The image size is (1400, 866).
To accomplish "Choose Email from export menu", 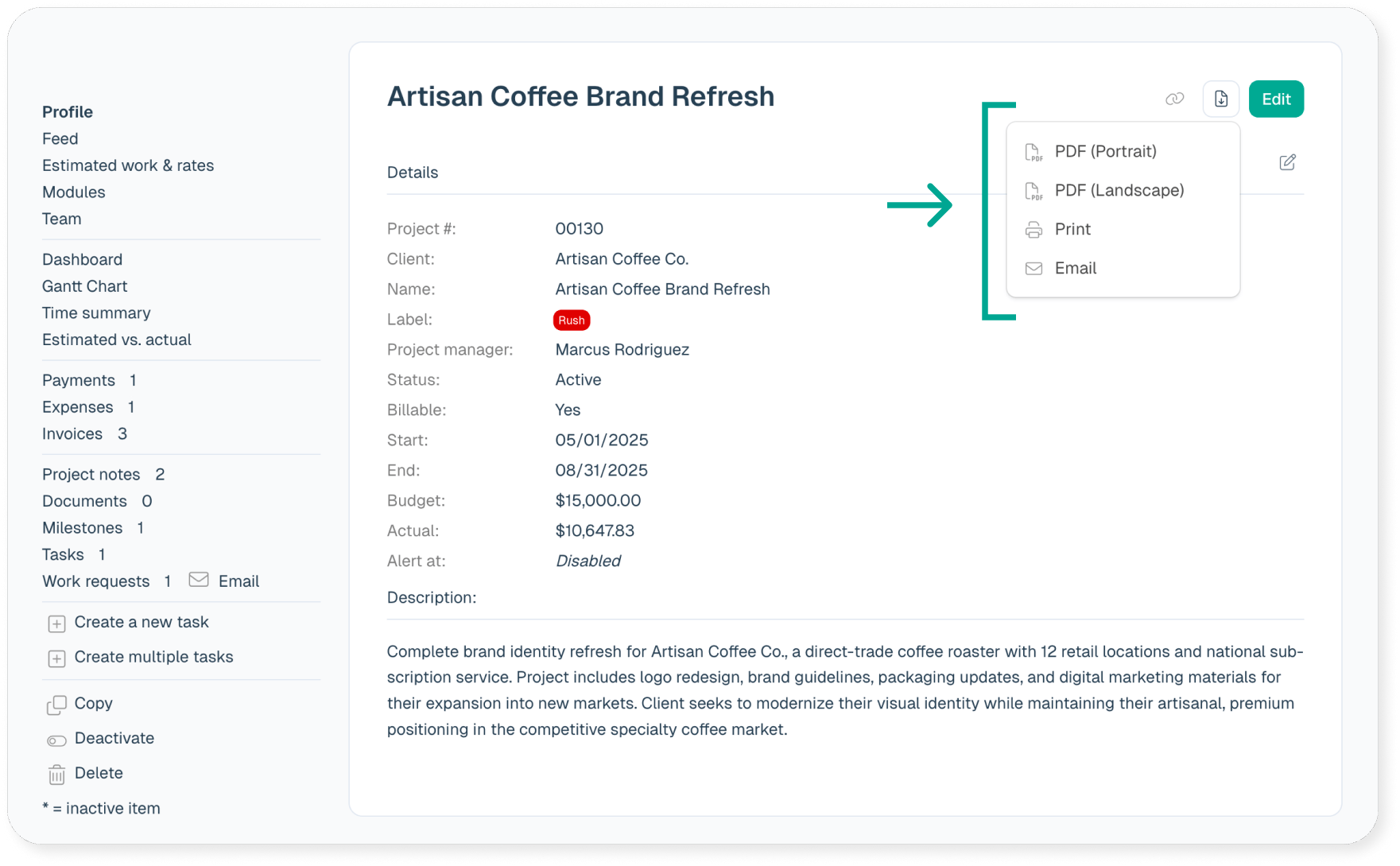I will pos(1075,269).
